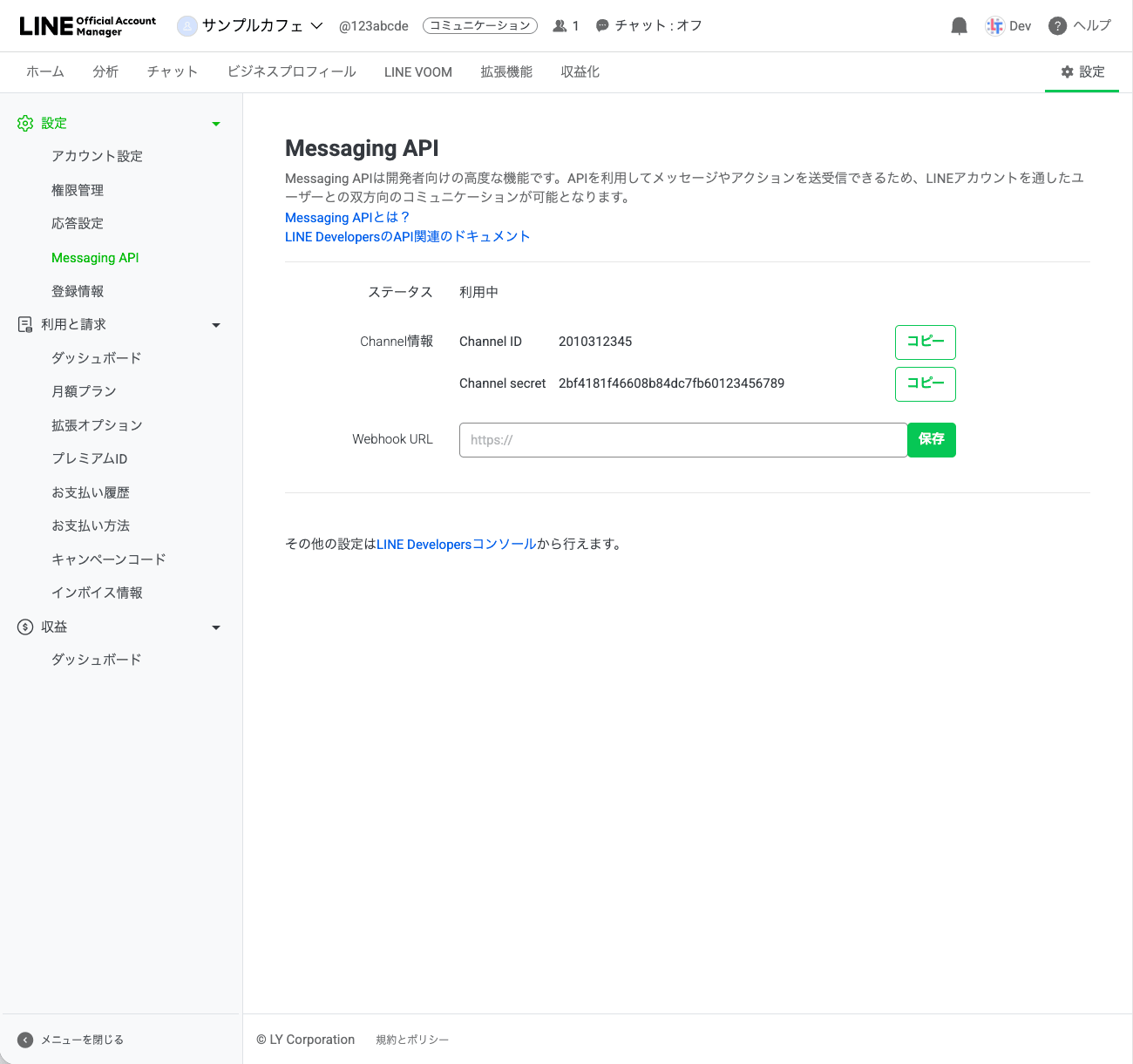Focus the Webhook URL input field
1133x1064 pixels.
(683, 440)
